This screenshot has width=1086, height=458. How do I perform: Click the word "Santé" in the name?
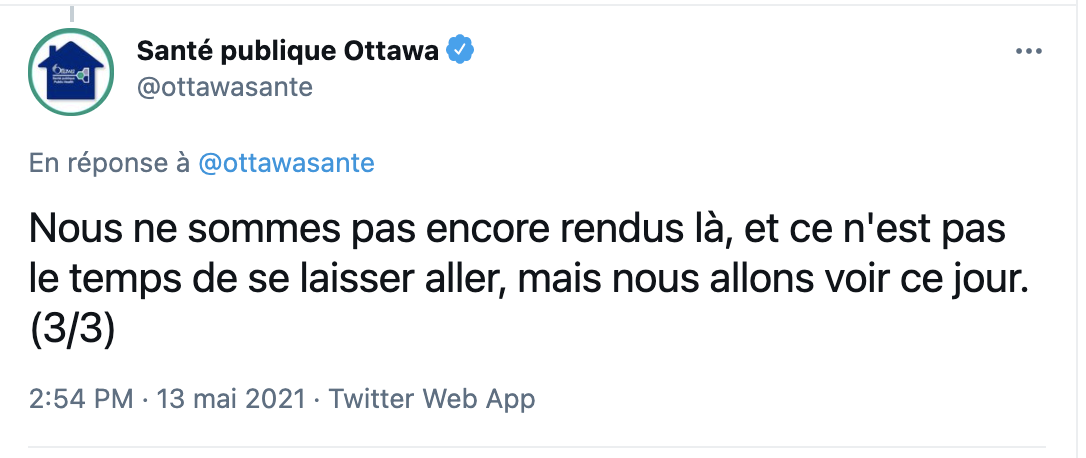(168, 51)
